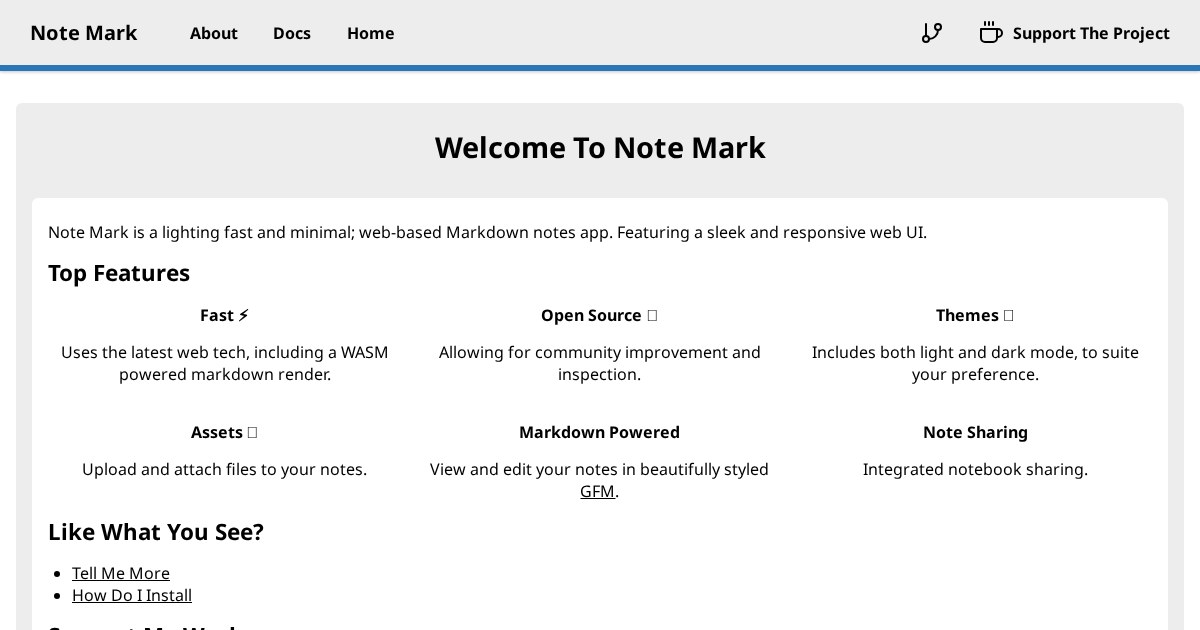
Task: Open the About menu item
Action: click(214, 33)
